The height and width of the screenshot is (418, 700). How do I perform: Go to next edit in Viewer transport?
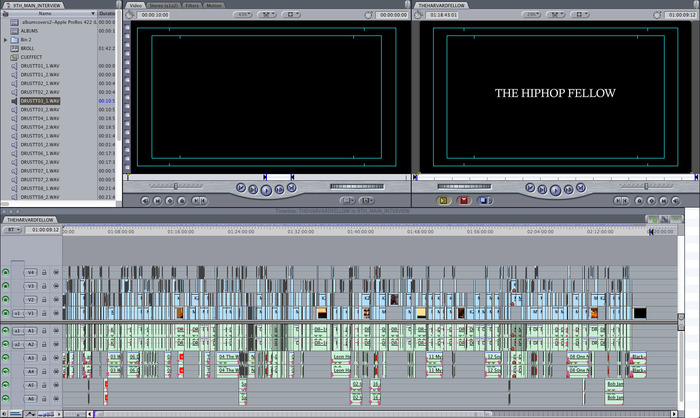point(292,188)
